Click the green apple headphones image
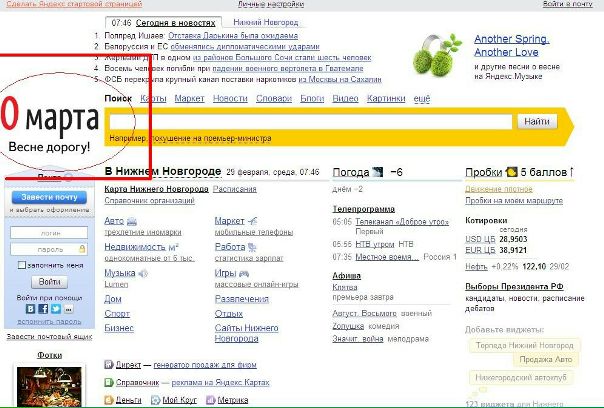The width and height of the screenshot is (604, 408). 437,55
